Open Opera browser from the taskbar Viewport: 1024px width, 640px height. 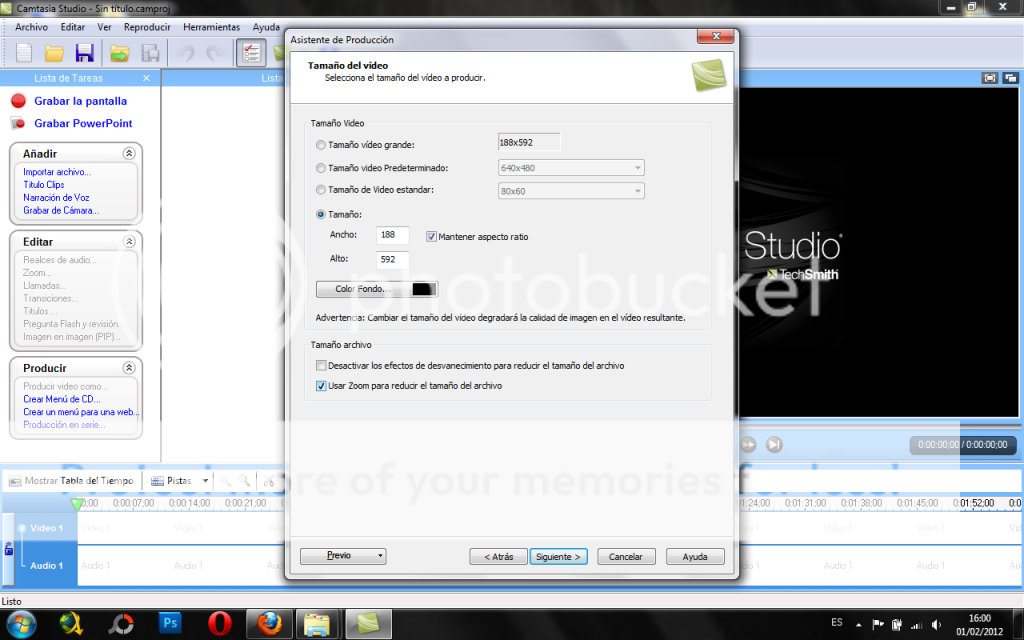tap(220, 624)
